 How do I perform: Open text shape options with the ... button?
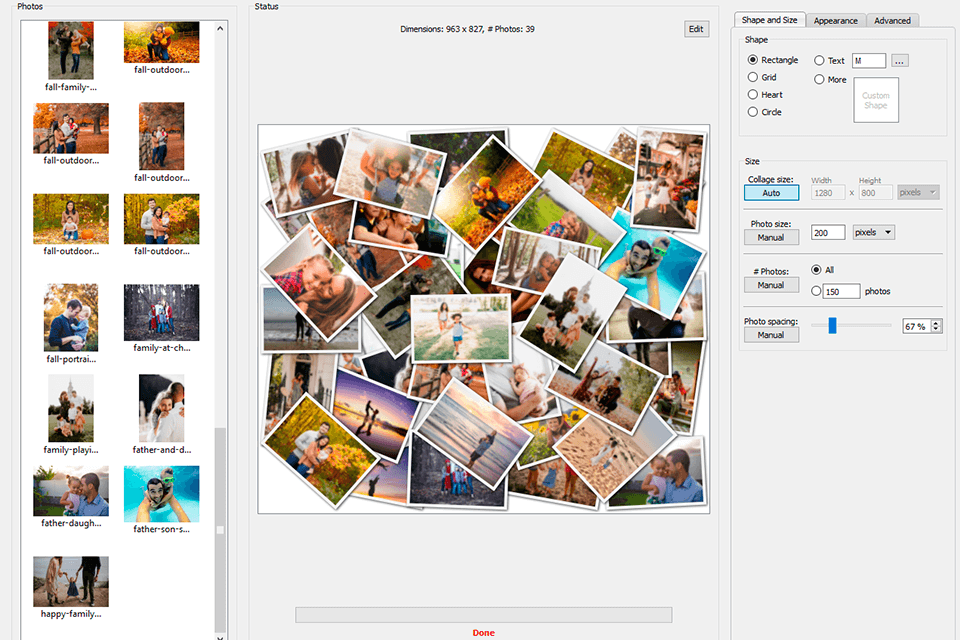pyautogui.click(x=899, y=60)
